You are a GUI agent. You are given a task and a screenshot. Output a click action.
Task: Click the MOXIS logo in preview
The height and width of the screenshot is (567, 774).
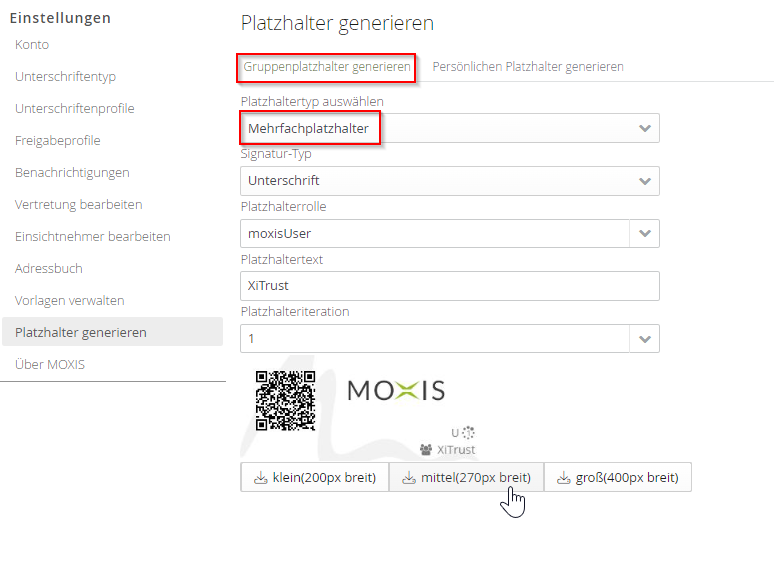[x=396, y=390]
